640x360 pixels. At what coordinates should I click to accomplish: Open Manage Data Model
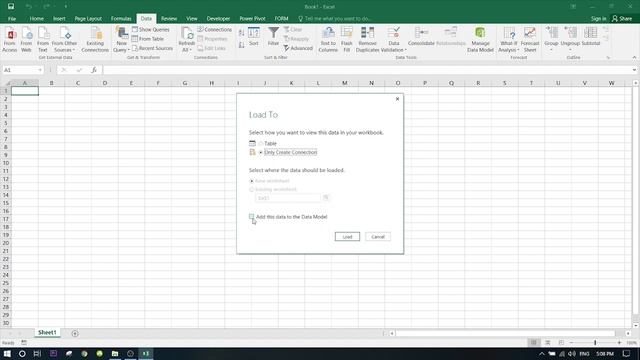pyautogui.click(x=480, y=39)
